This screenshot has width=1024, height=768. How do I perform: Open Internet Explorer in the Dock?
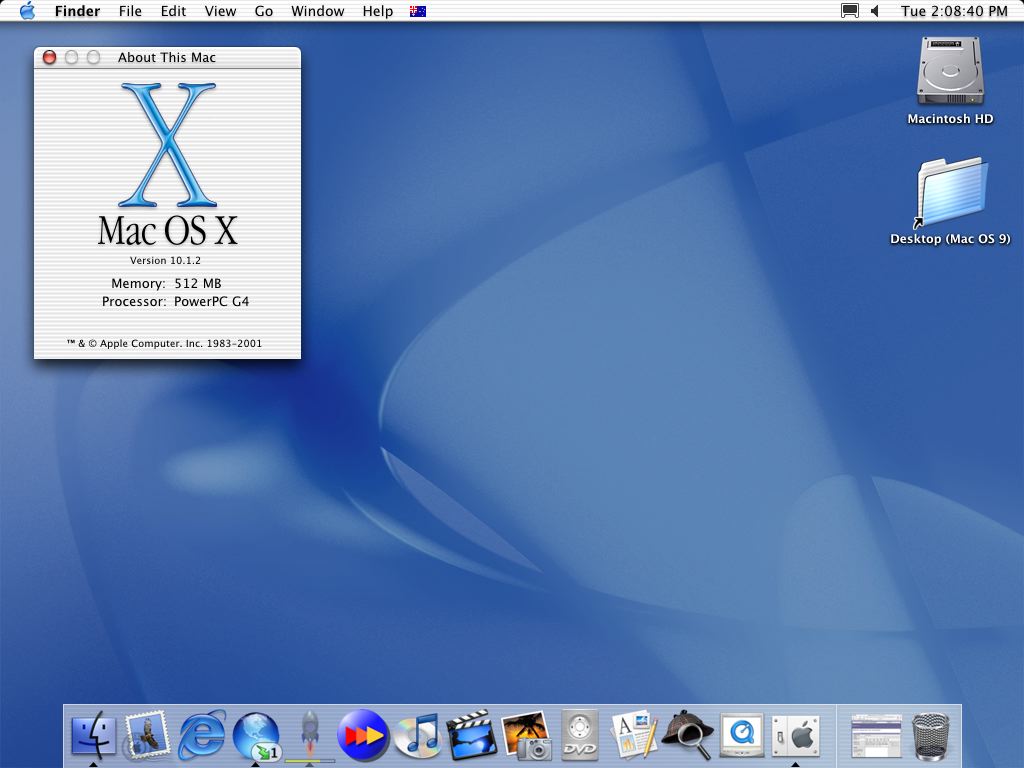(x=202, y=735)
